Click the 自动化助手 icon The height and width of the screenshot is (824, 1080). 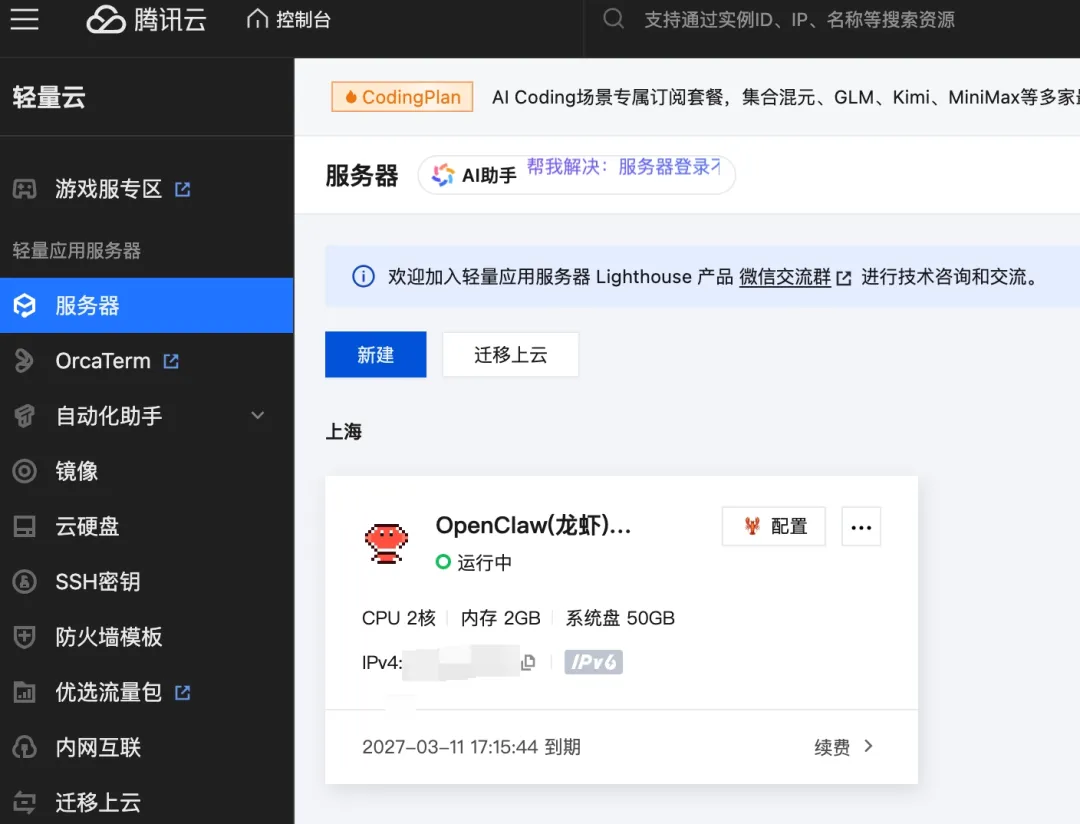(24, 416)
